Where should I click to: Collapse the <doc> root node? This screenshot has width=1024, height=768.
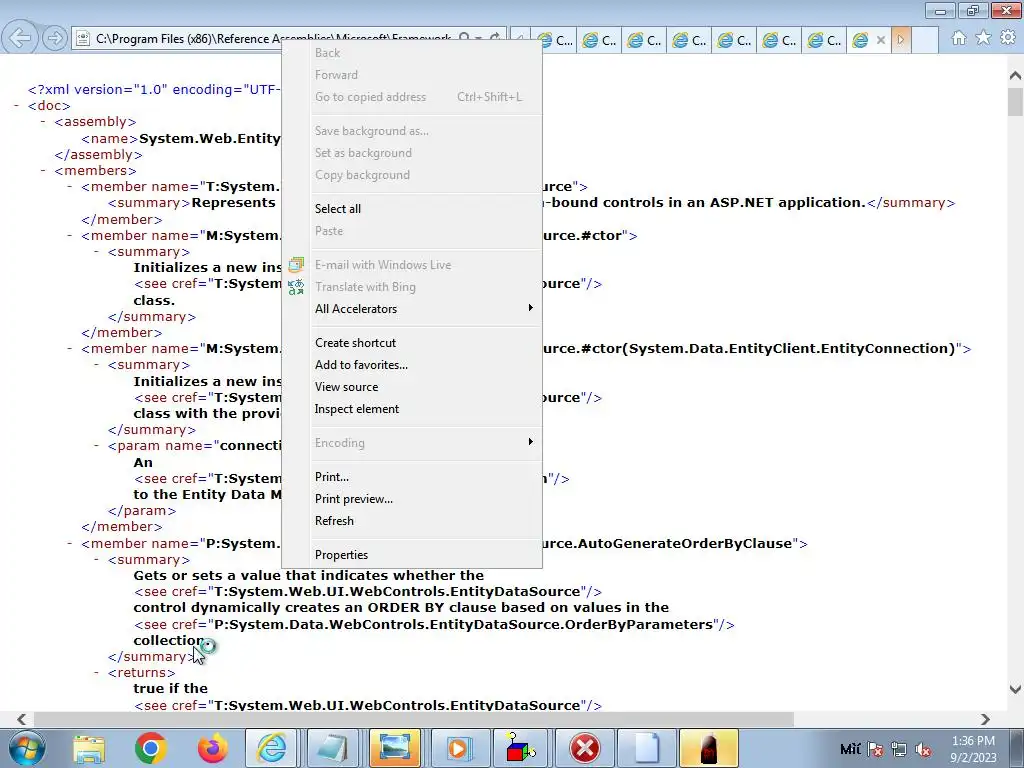(16, 105)
